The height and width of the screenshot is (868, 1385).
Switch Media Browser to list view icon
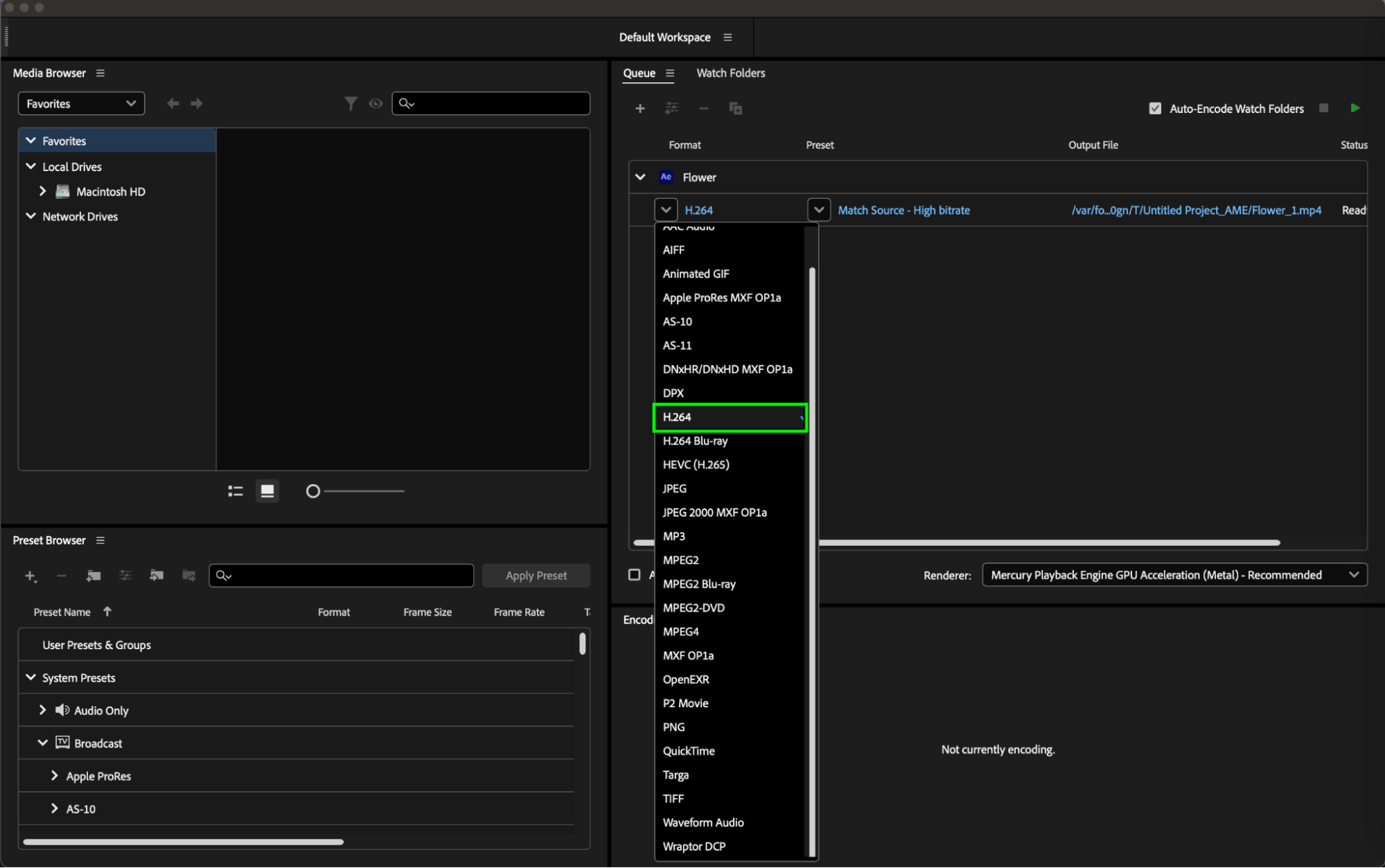pos(236,491)
